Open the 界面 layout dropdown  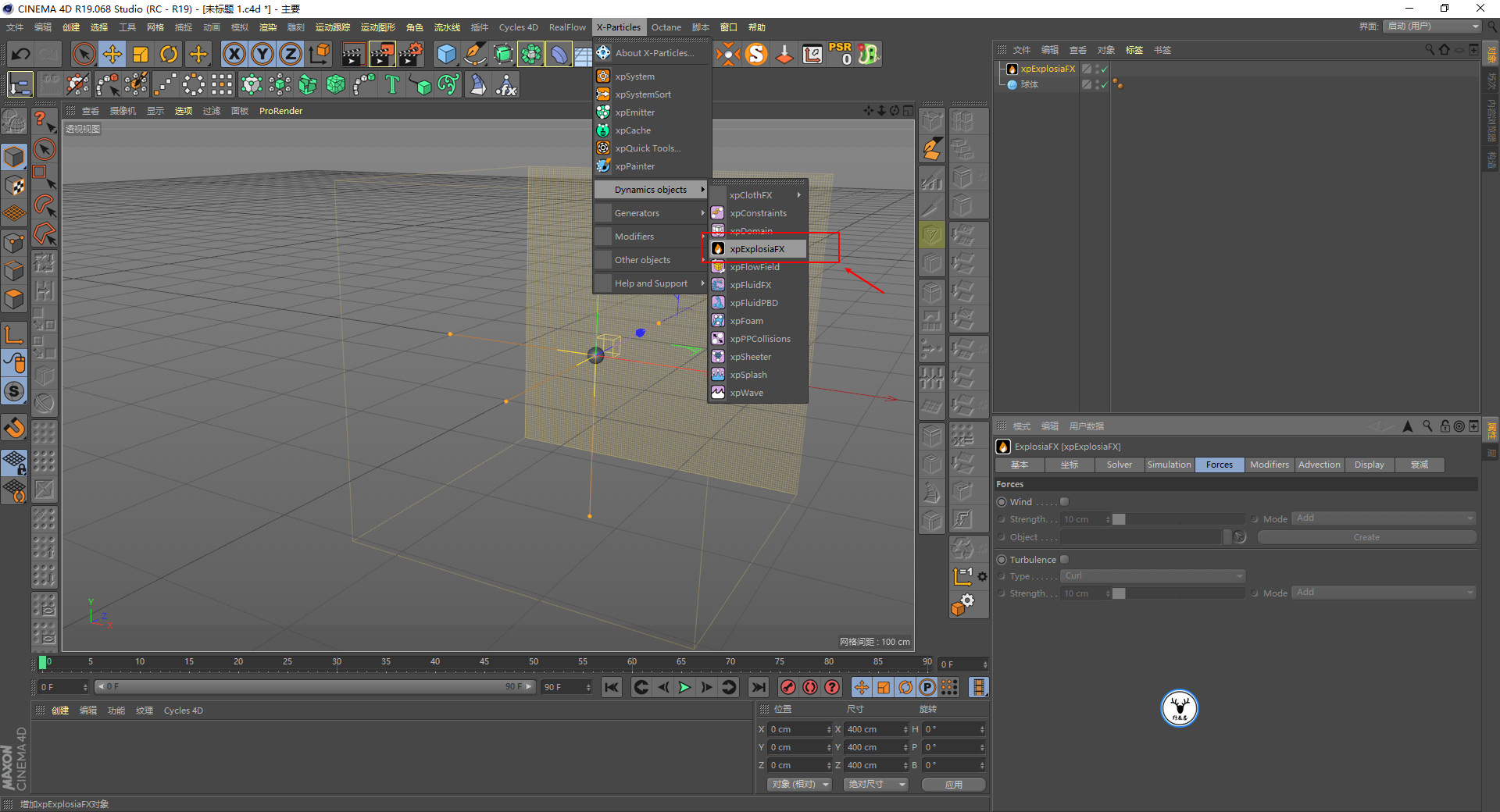1433,27
